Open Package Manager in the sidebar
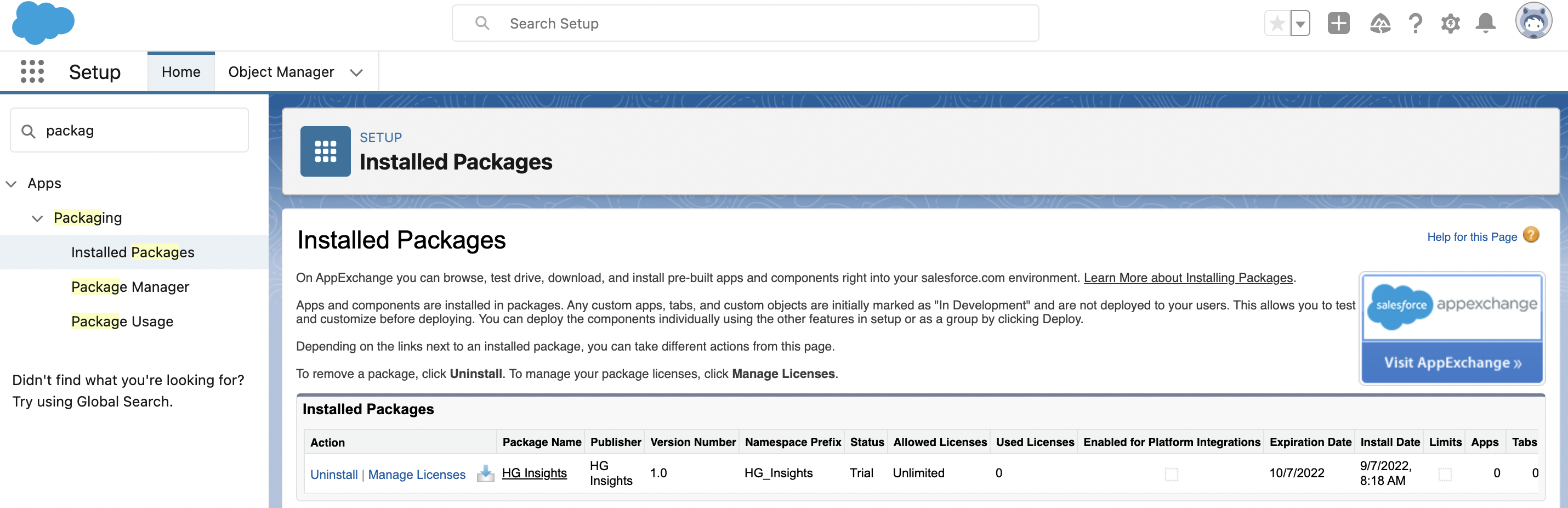Image resolution: width=1568 pixels, height=508 pixels. click(130, 287)
